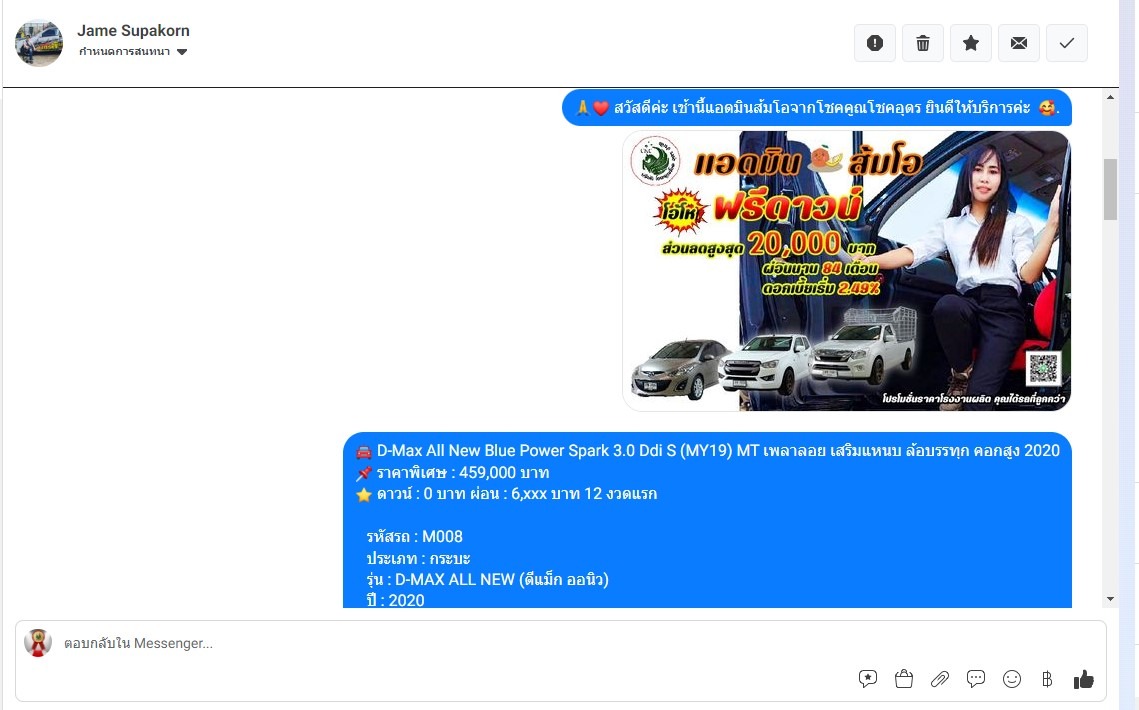Click the 'ดาวน์ : 0 บาท' installment line

(x=506, y=493)
